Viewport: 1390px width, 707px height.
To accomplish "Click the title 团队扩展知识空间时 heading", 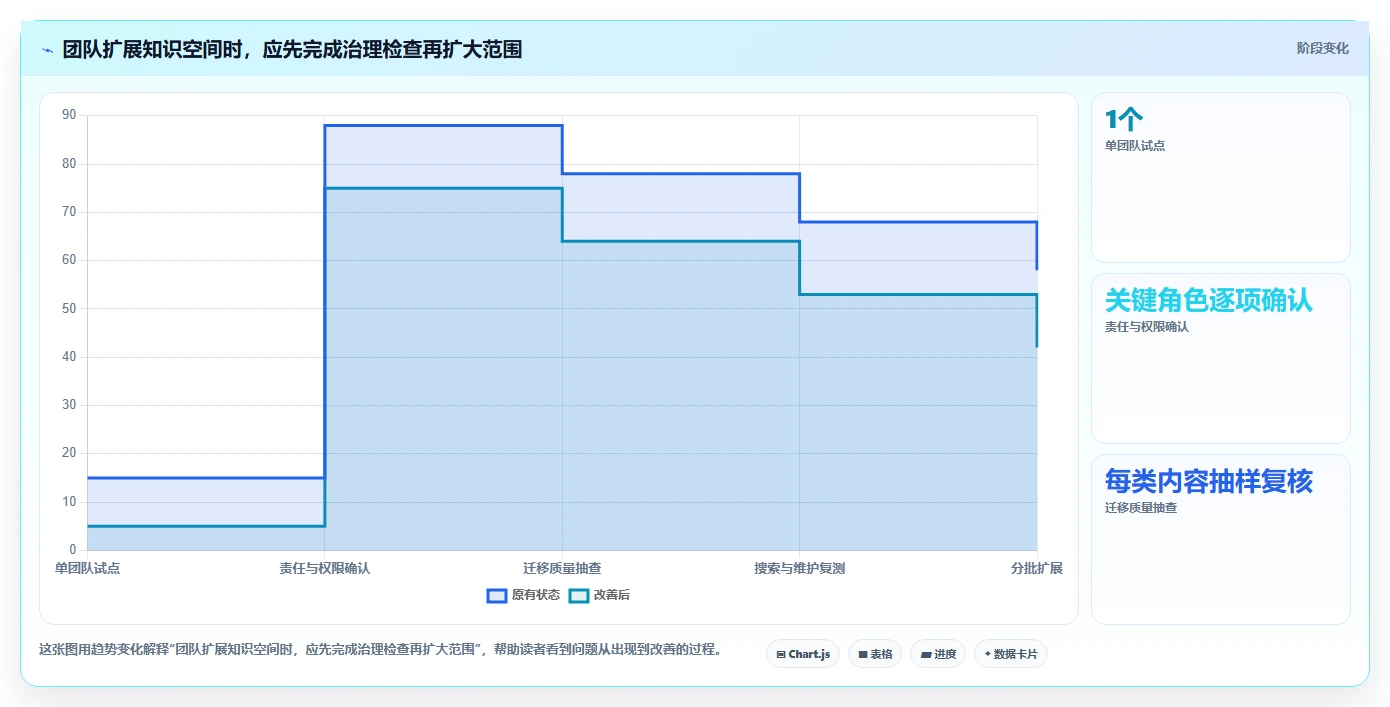I will pos(292,49).
